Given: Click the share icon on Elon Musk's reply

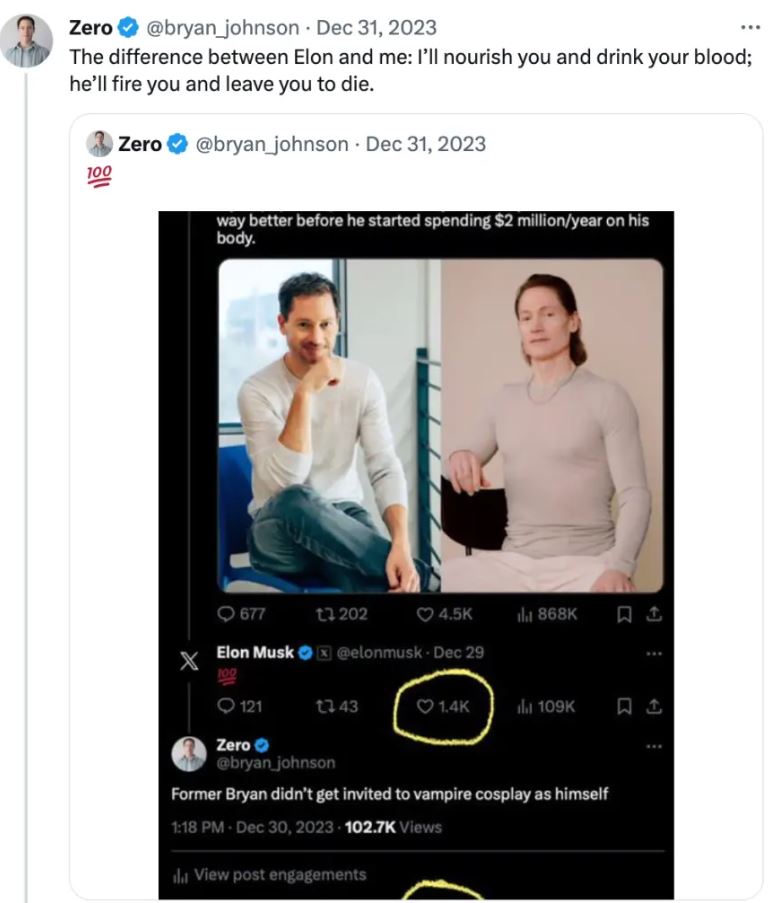Looking at the screenshot, I should [654, 706].
